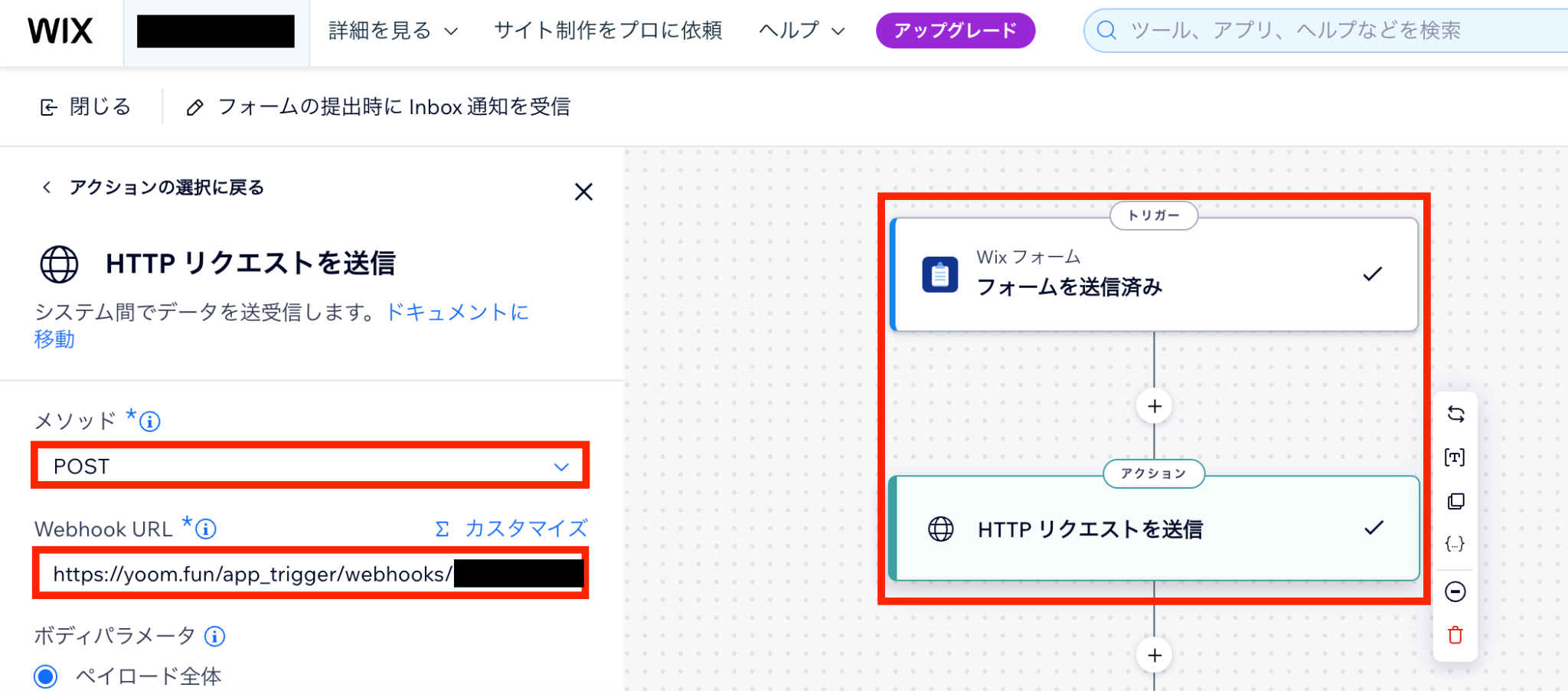
Task: Click the アクション label badge
Action: [x=1154, y=473]
